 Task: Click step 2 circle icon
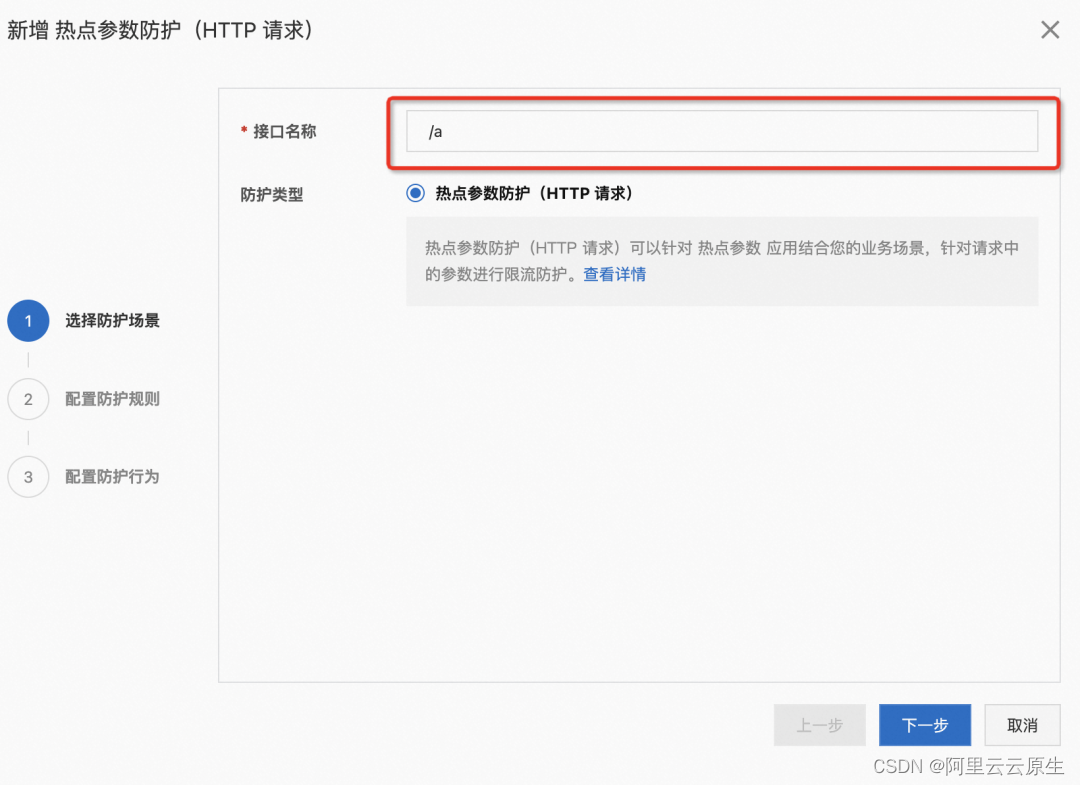(27, 399)
